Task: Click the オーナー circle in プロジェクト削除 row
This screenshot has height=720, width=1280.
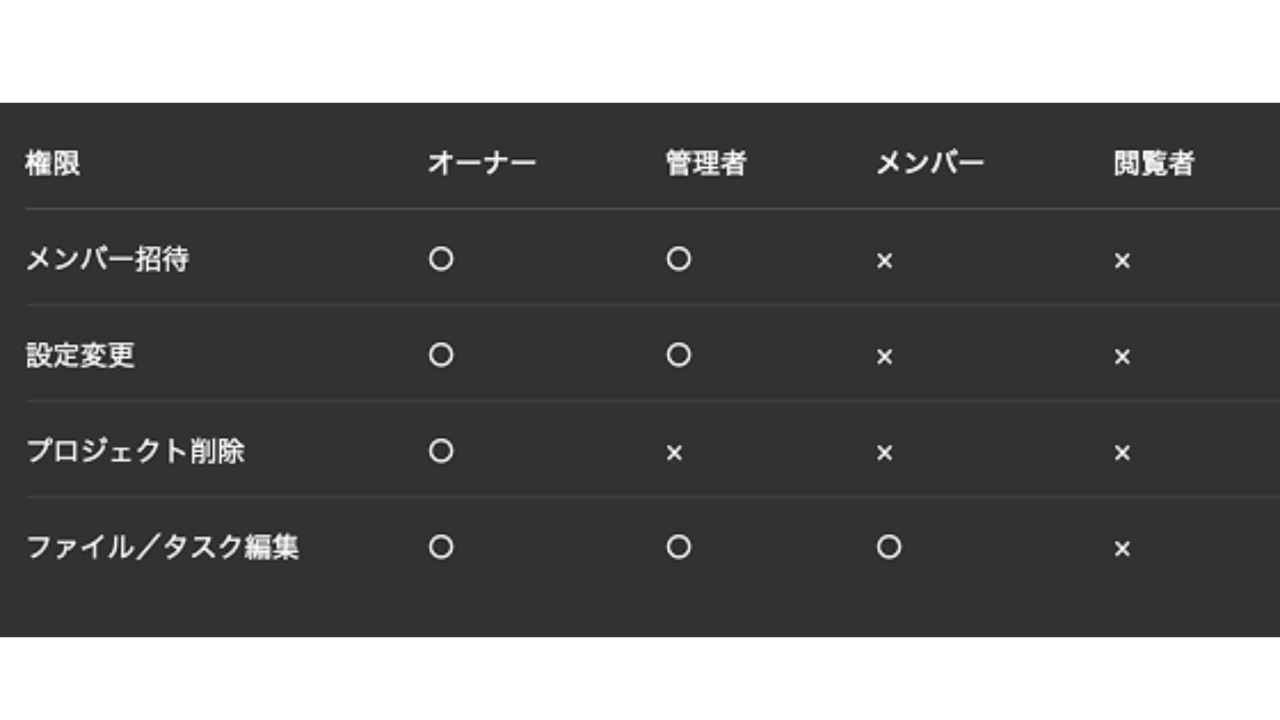Action: point(441,452)
